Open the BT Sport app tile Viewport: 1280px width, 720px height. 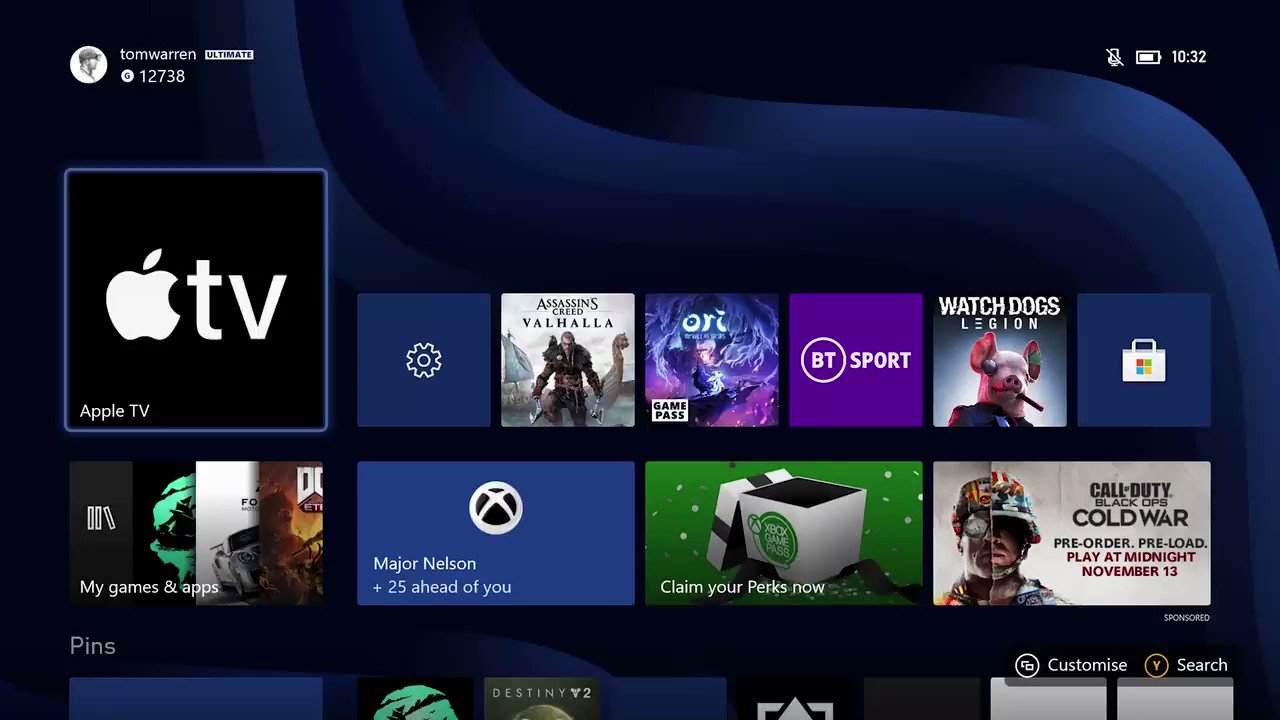point(856,360)
